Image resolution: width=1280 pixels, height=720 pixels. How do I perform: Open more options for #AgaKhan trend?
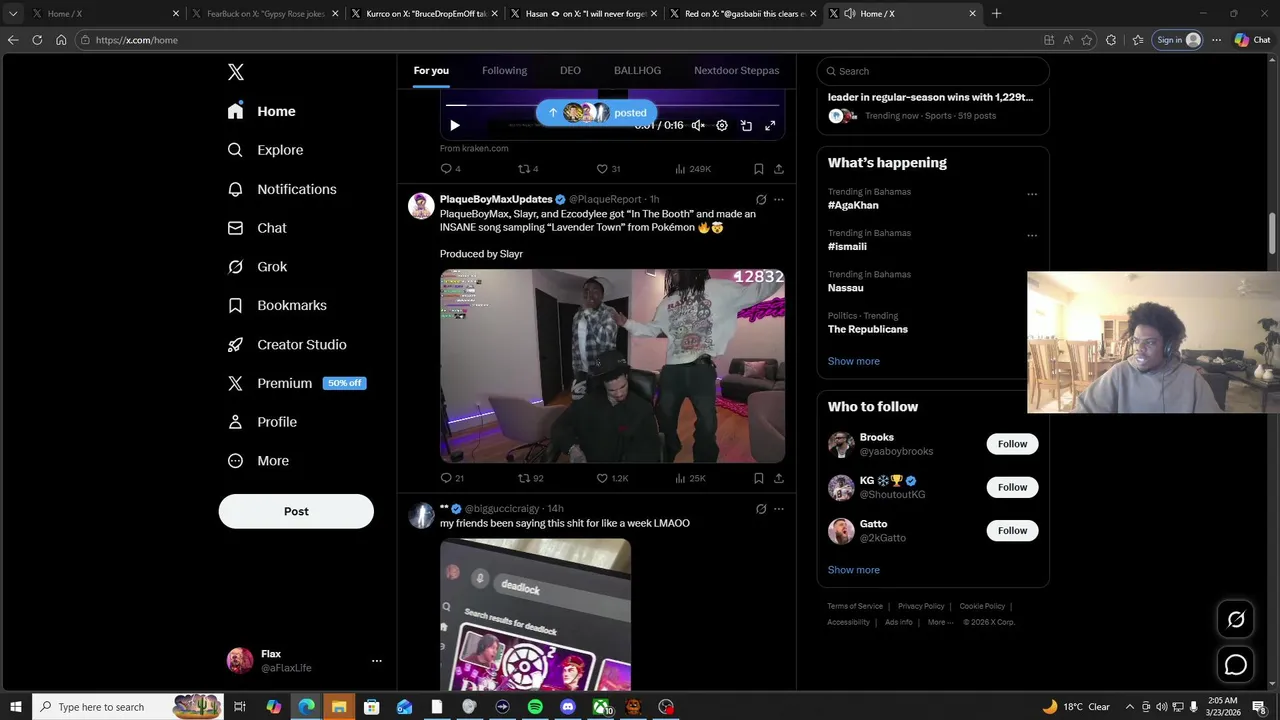coord(1032,194)
